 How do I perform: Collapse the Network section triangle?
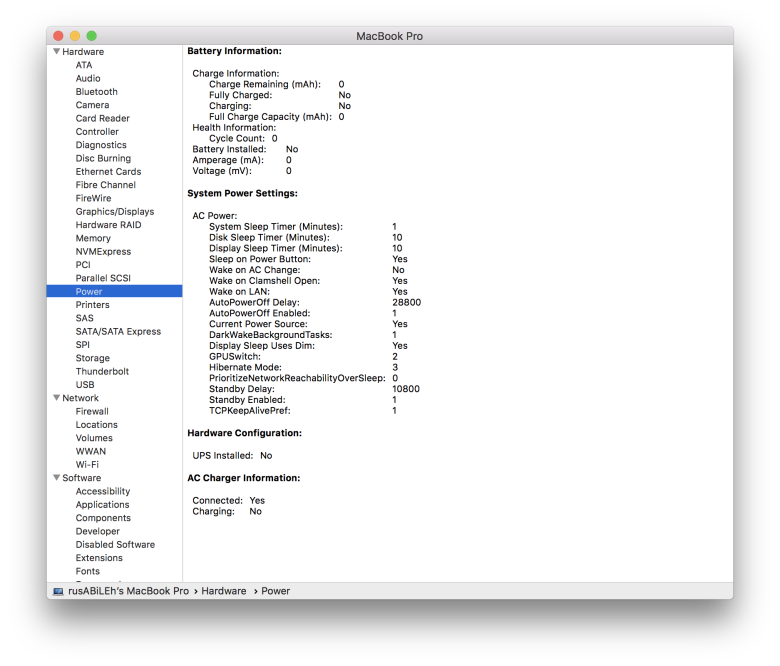(57, 397)
